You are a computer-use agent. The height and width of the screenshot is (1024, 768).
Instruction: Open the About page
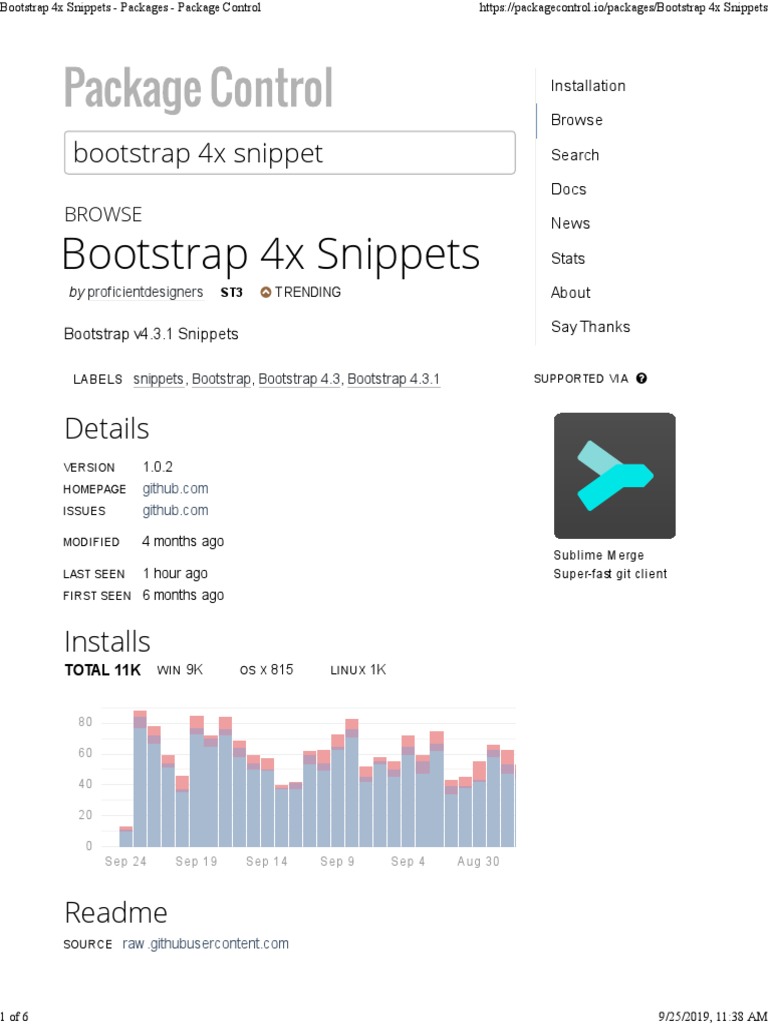570,292
